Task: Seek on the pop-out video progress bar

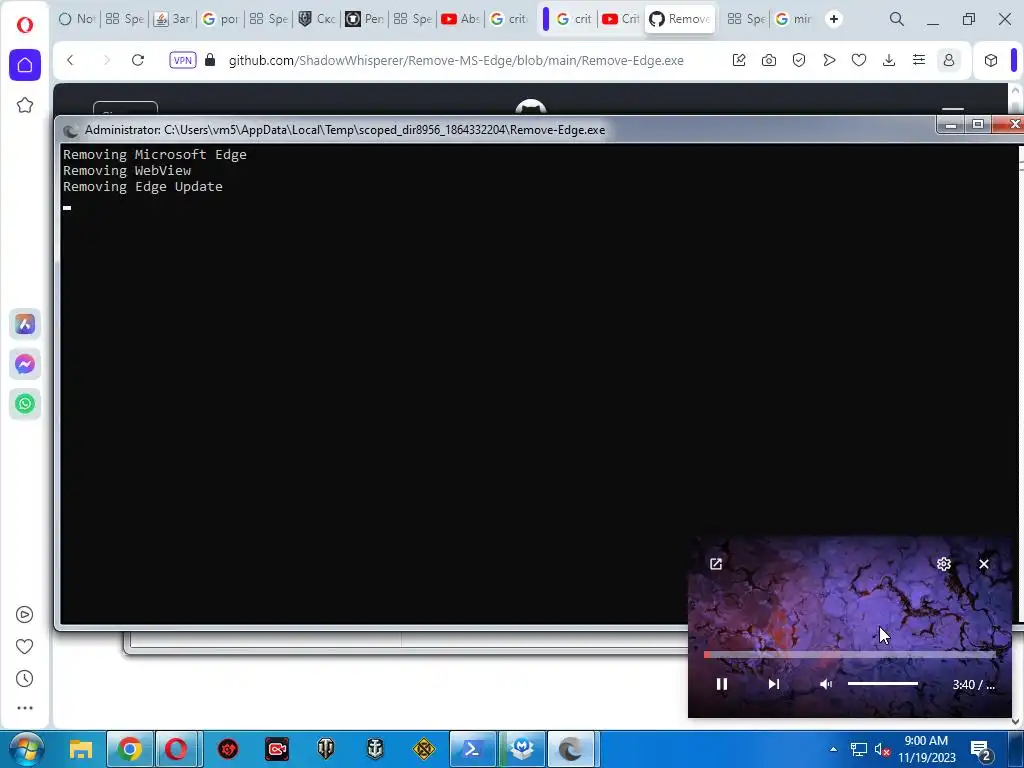Action: pos(850,654)
